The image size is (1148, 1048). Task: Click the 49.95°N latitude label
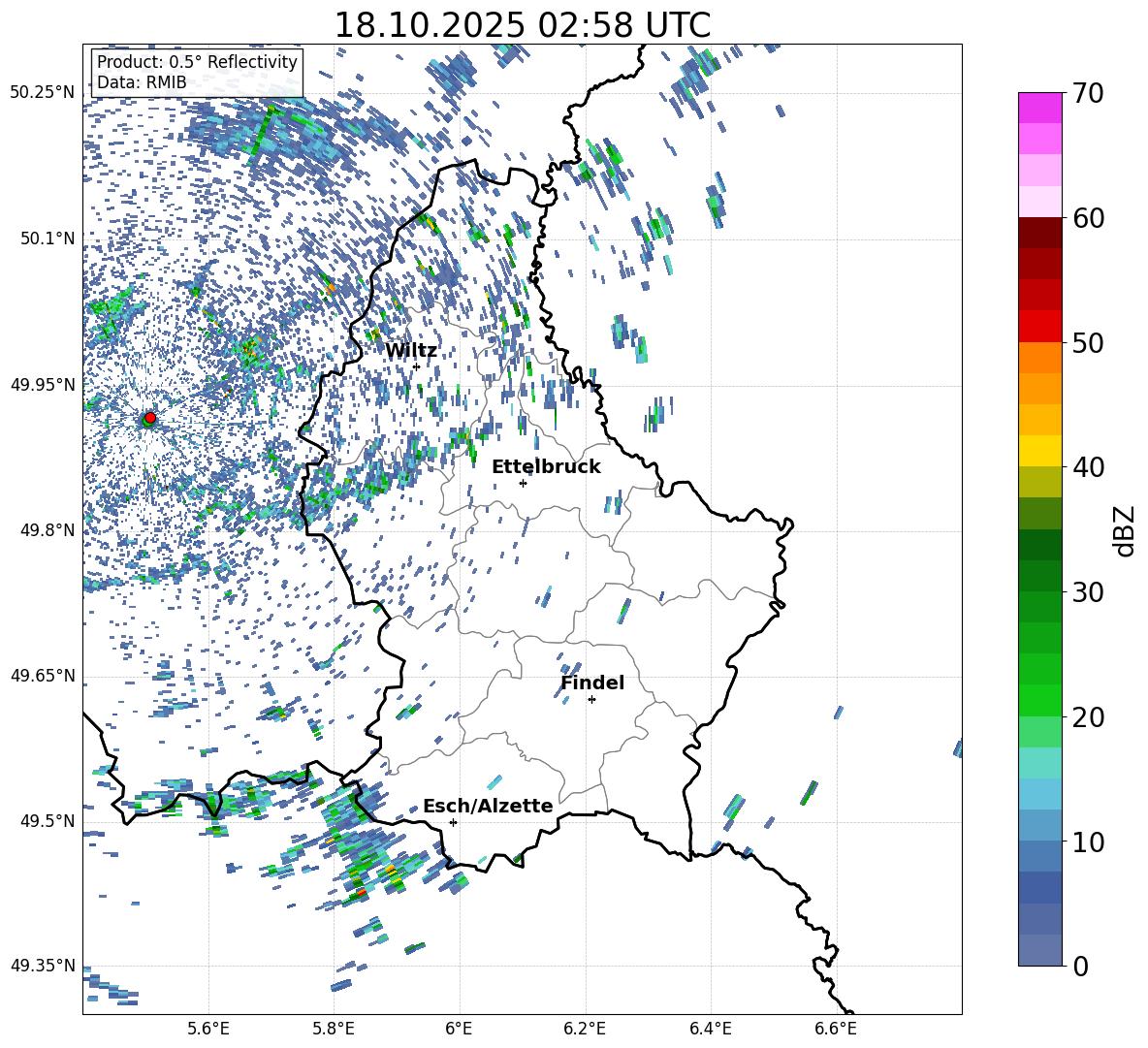(43, 385)
